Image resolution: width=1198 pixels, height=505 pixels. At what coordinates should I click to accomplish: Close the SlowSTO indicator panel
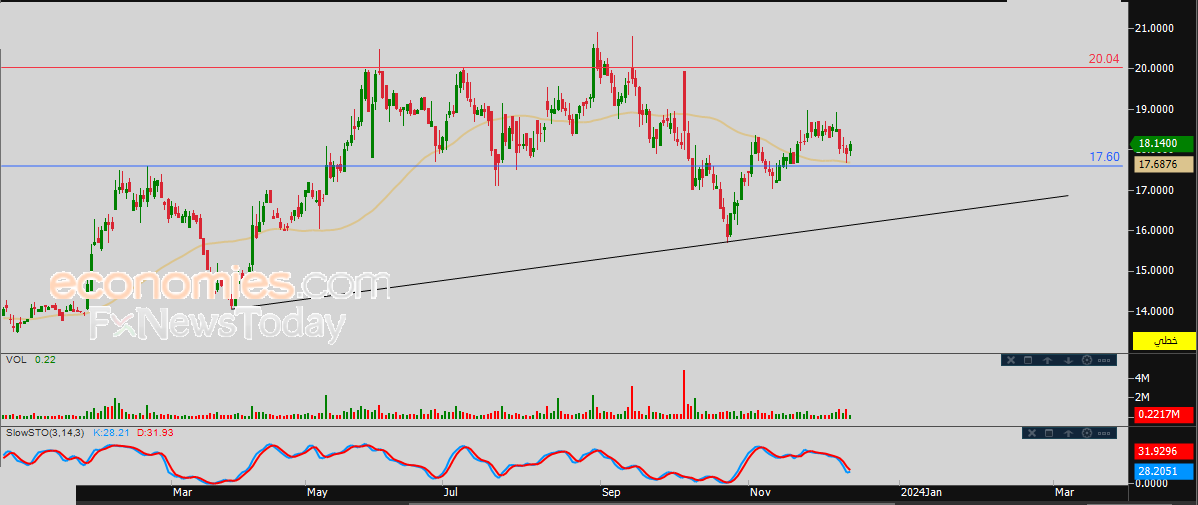(1032, 433)
